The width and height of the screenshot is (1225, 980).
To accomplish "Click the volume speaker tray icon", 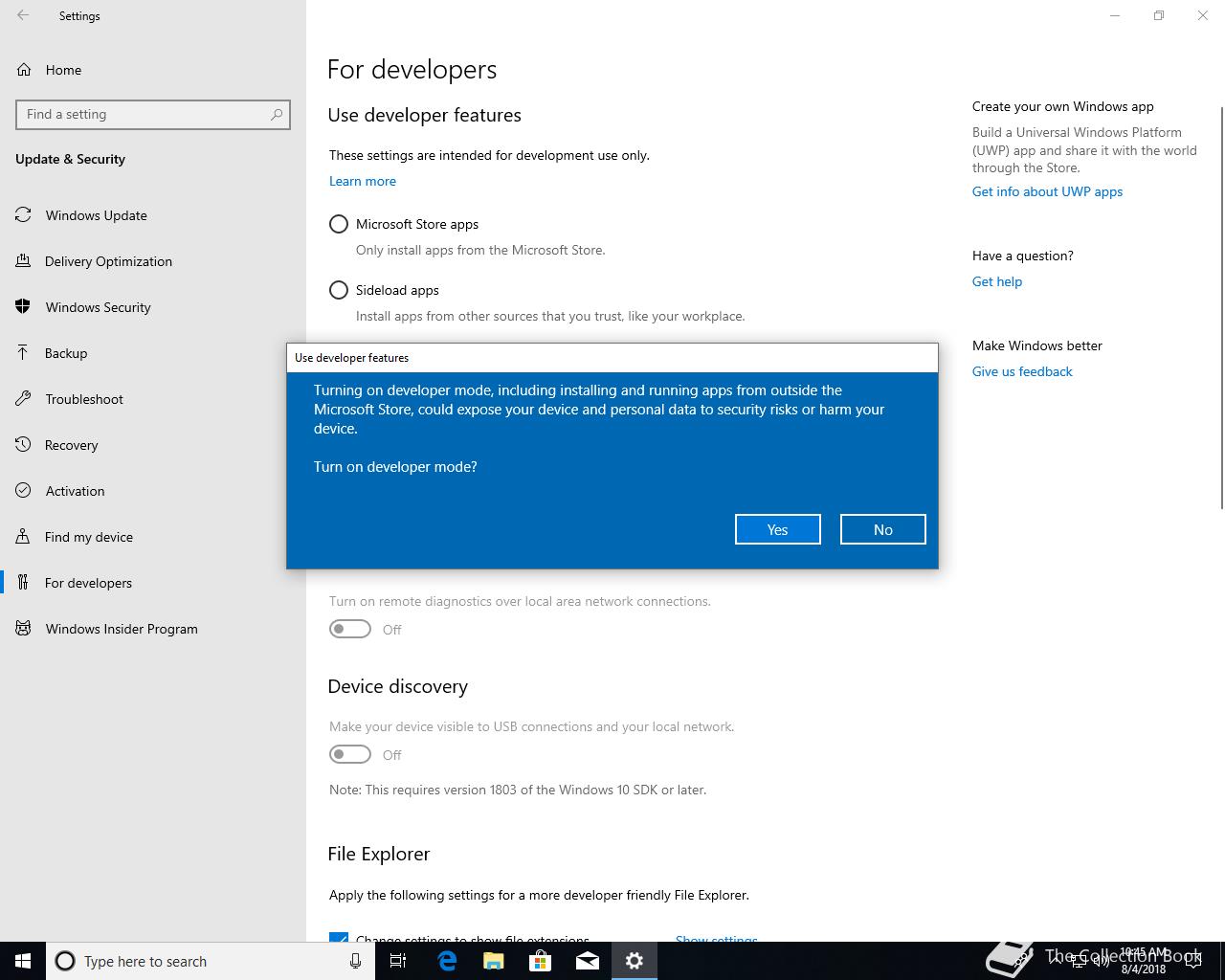I will coord(1102,961).
